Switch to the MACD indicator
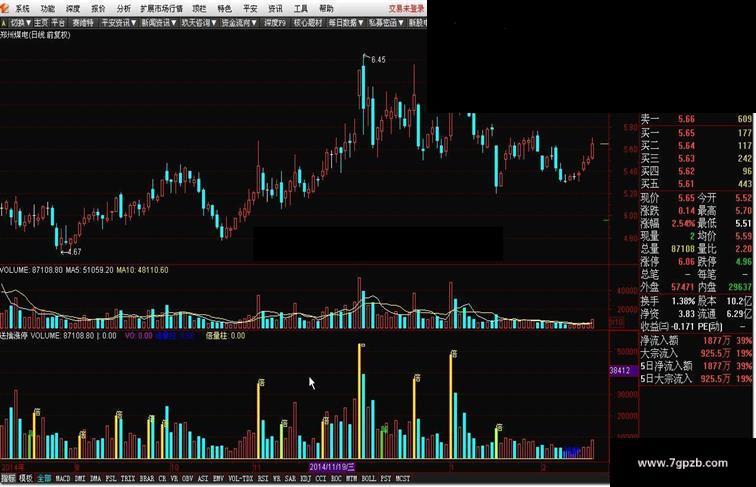 [63, 478]
